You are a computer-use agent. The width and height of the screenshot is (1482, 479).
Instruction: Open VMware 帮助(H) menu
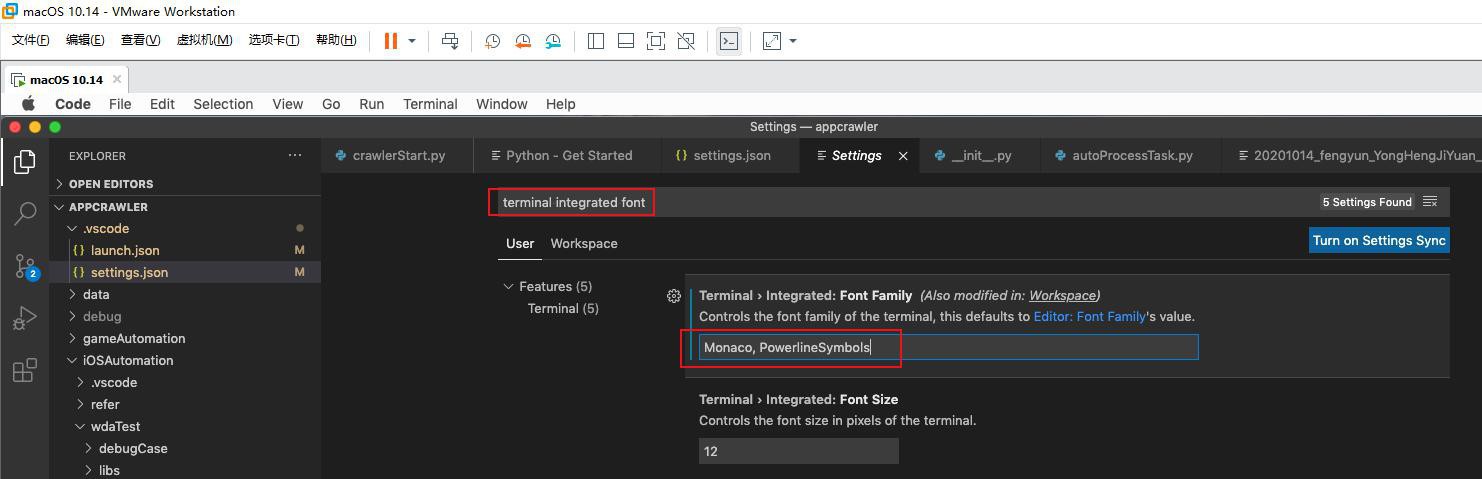point(335,40)
